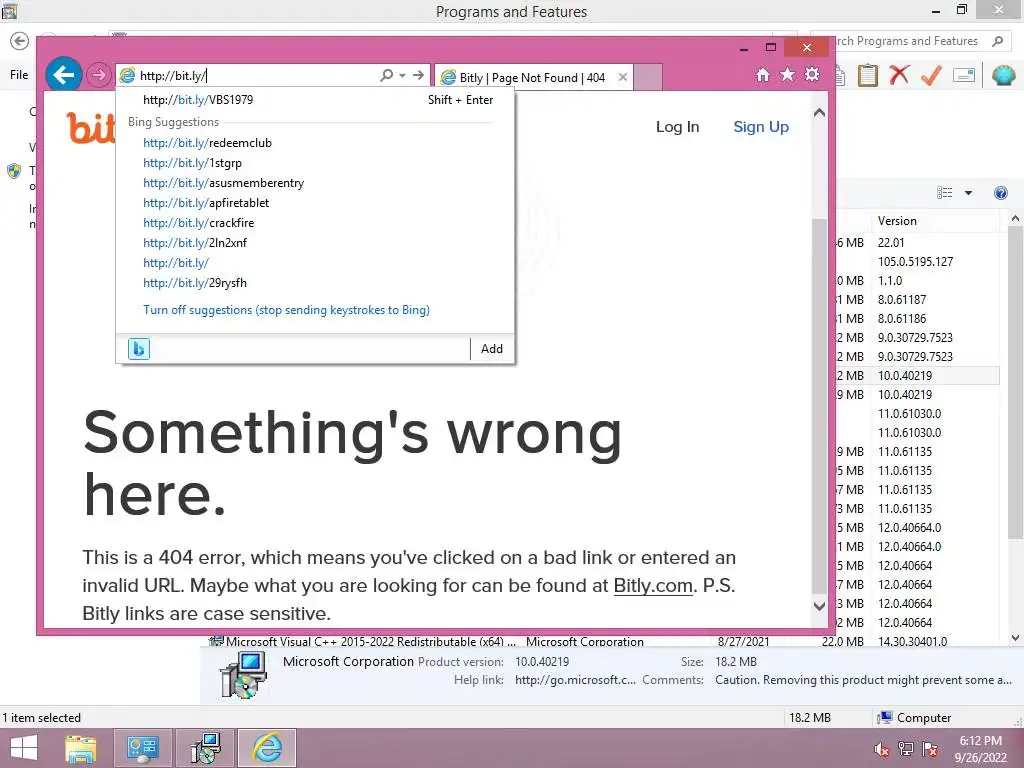Click the IE forward arrow button
The height and width of the screenshot is (768, 1024).
[x=99, y=75]
